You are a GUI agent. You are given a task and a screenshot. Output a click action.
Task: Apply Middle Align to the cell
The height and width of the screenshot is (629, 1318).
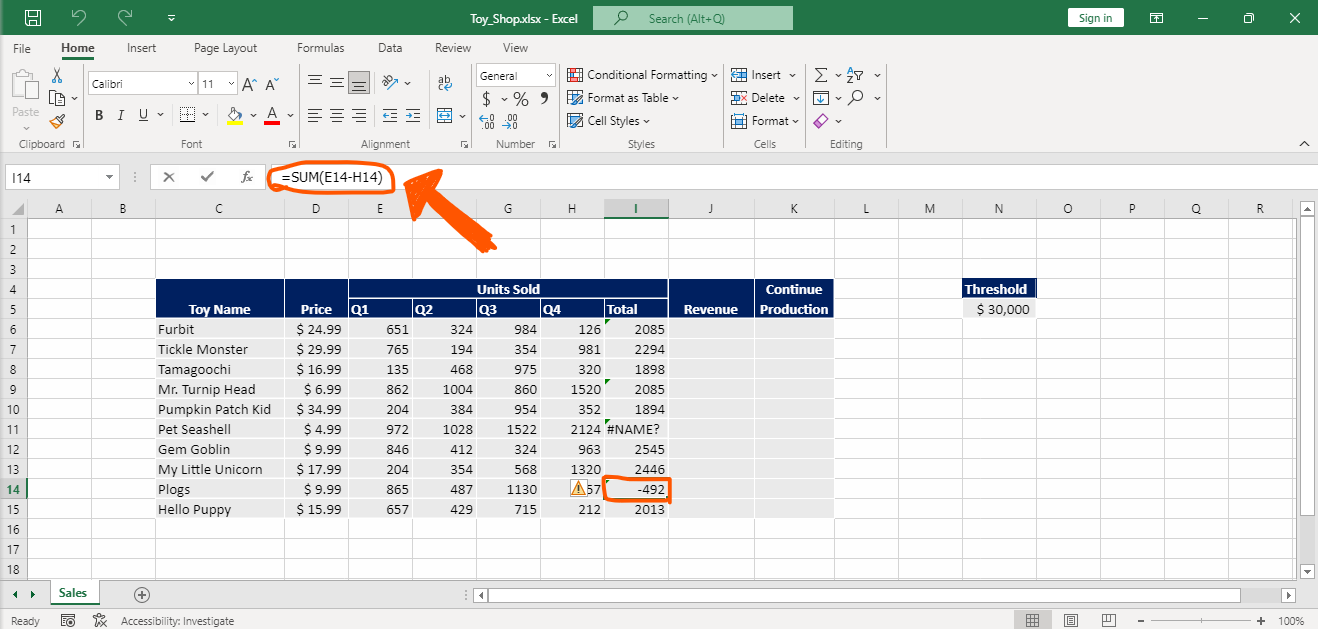point(337,82)
